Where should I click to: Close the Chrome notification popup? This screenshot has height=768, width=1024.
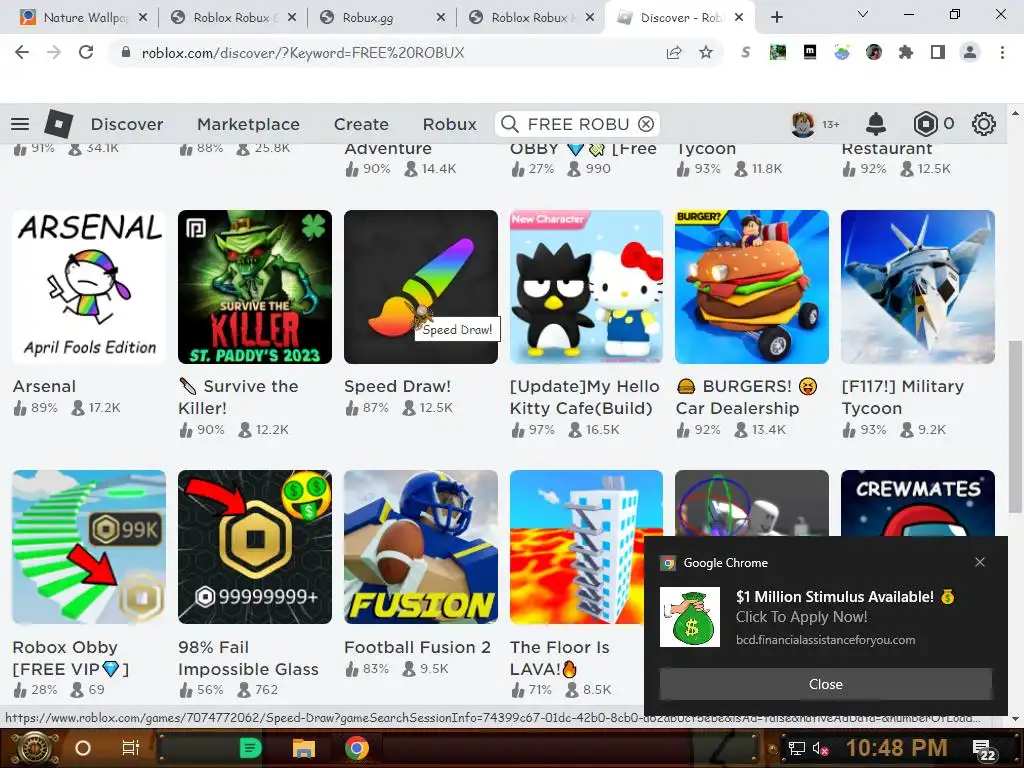coord(980,562)
